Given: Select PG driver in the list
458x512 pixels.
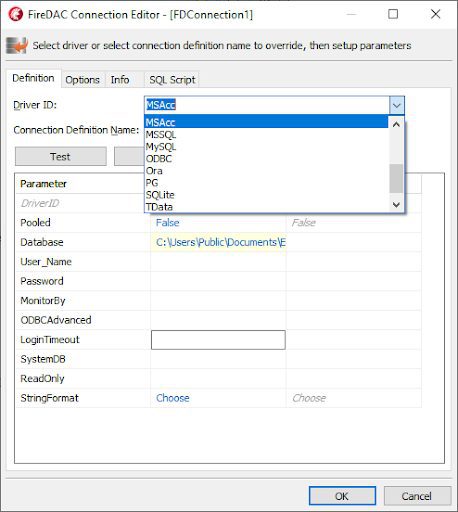Looking at the screenshot, I should pyautogui.click(x=266, y=182).
